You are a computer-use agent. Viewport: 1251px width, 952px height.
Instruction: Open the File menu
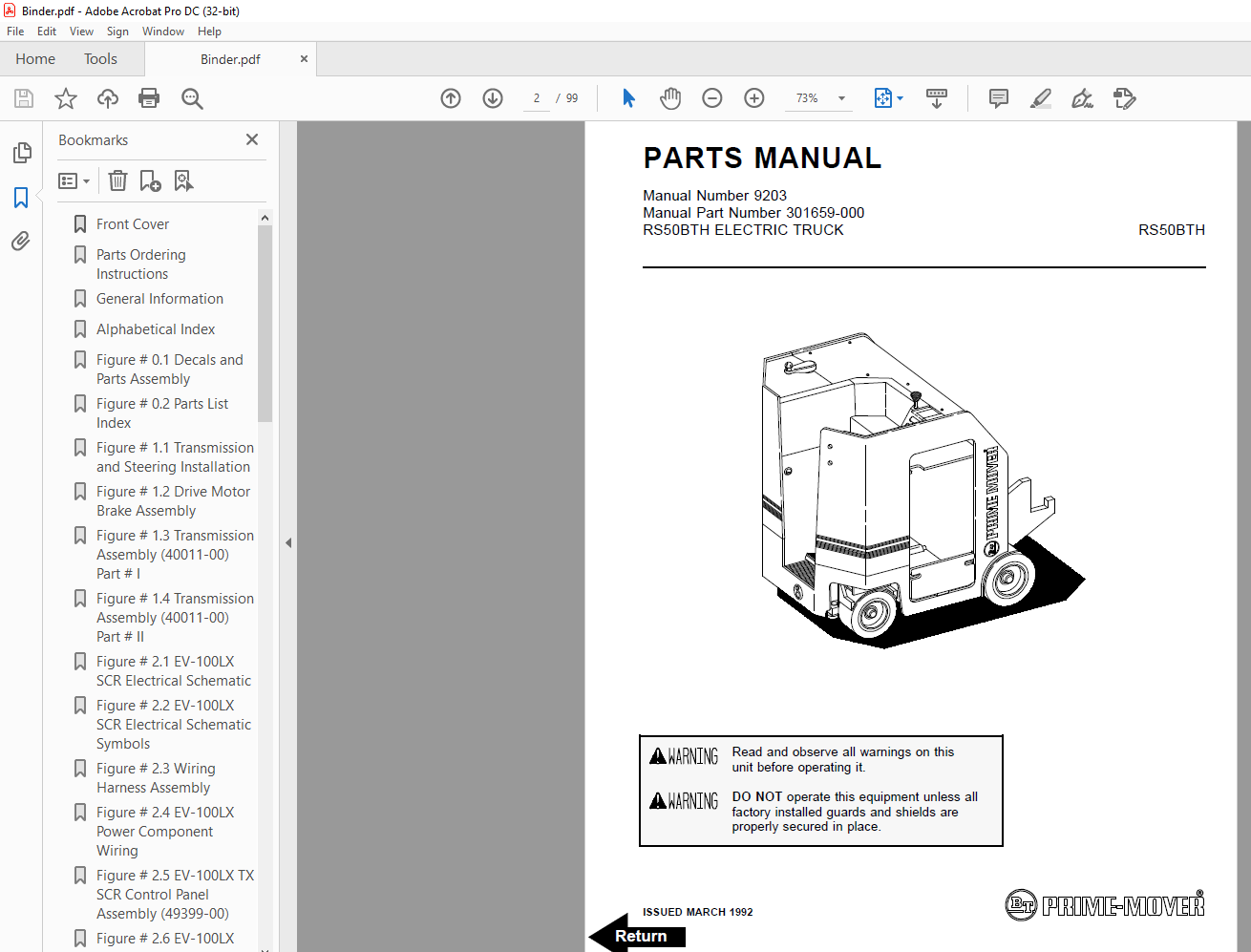15,32
